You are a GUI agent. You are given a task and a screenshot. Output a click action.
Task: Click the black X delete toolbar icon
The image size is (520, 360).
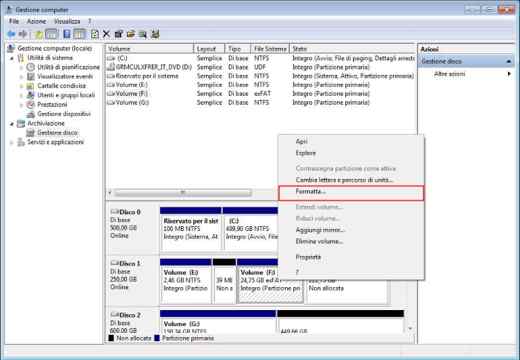point(106,34)
